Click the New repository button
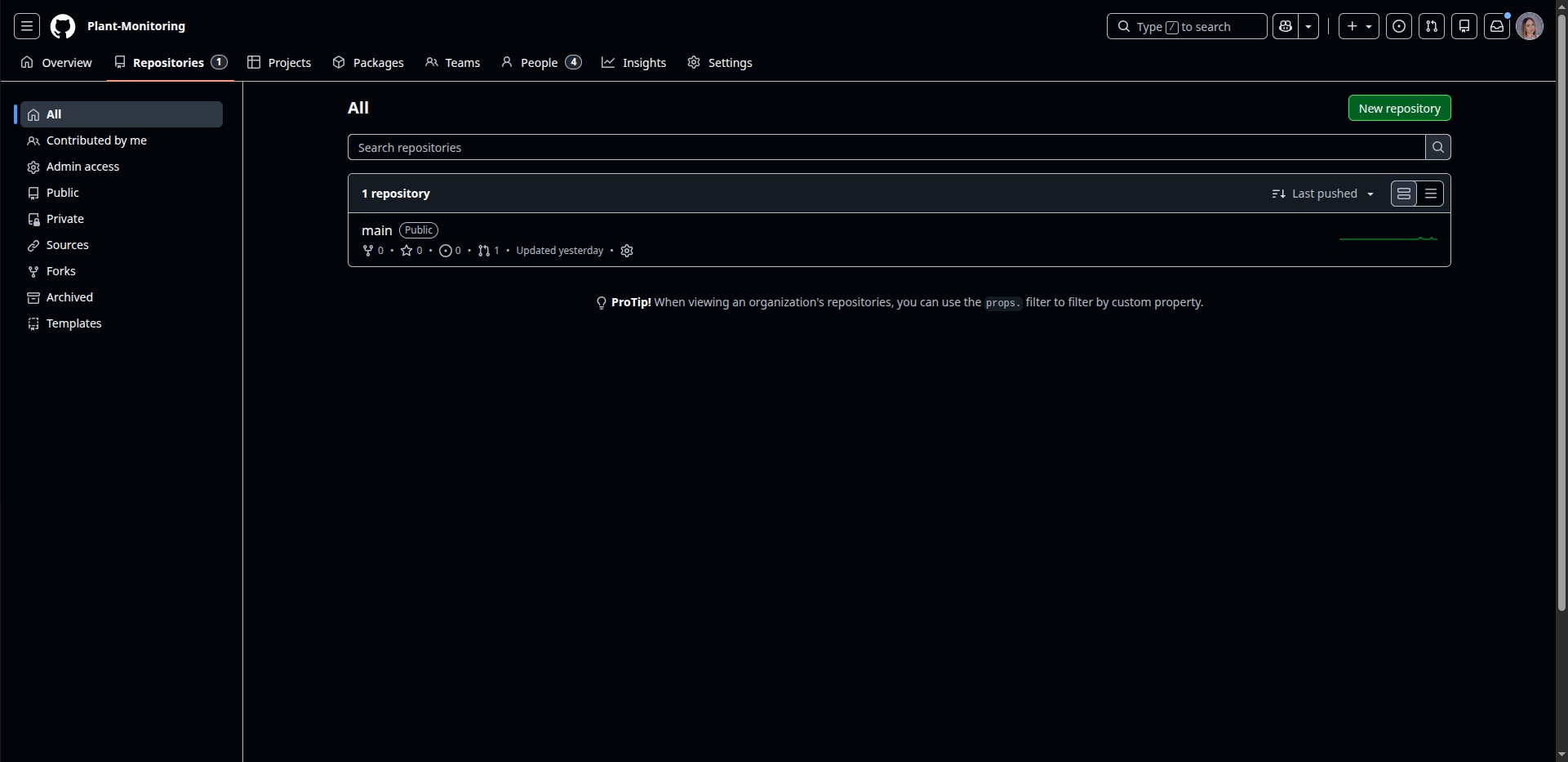1568x762 pixels. (1399, 108)
